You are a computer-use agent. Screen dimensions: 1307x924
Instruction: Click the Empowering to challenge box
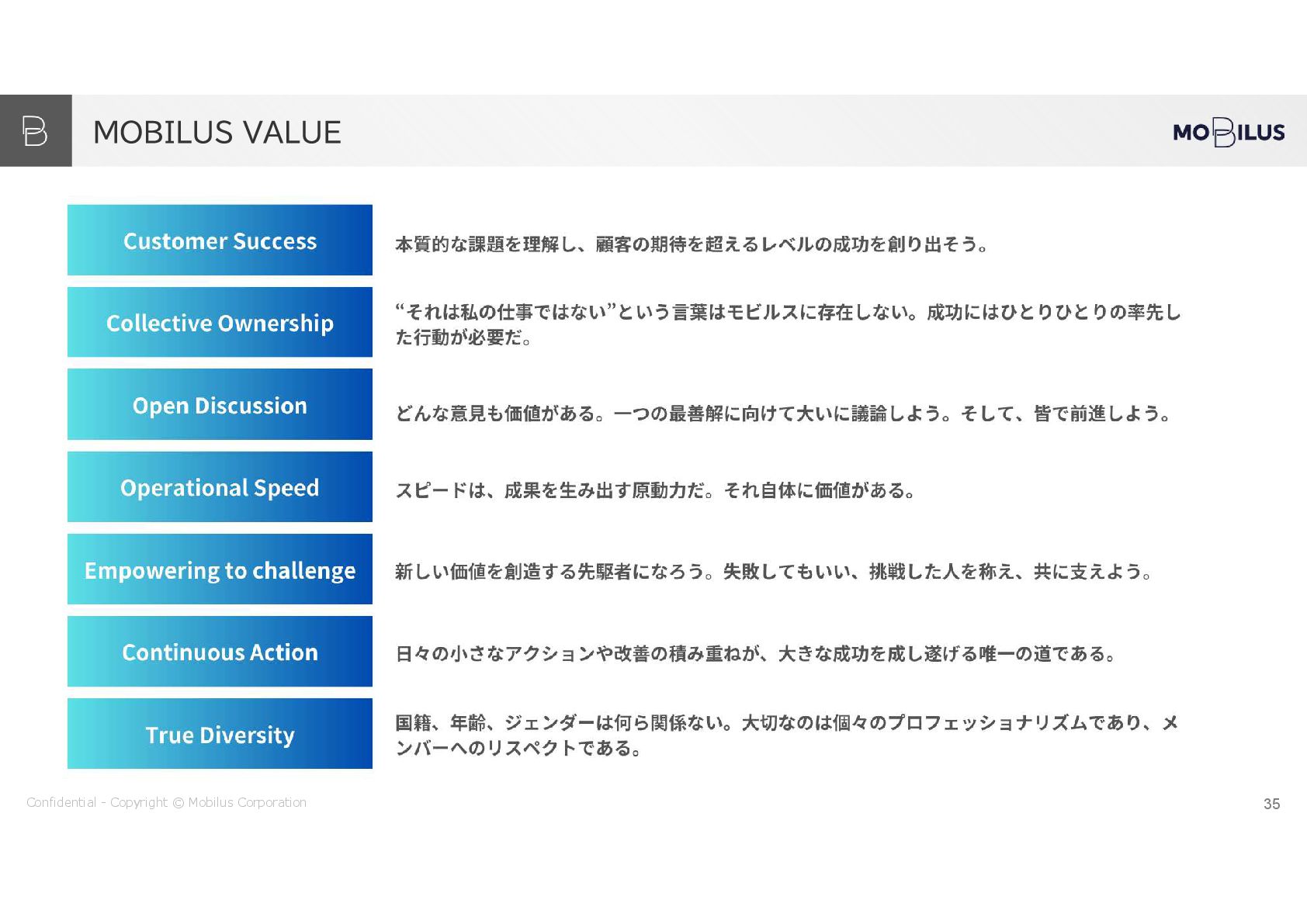(x=220, y=569)
